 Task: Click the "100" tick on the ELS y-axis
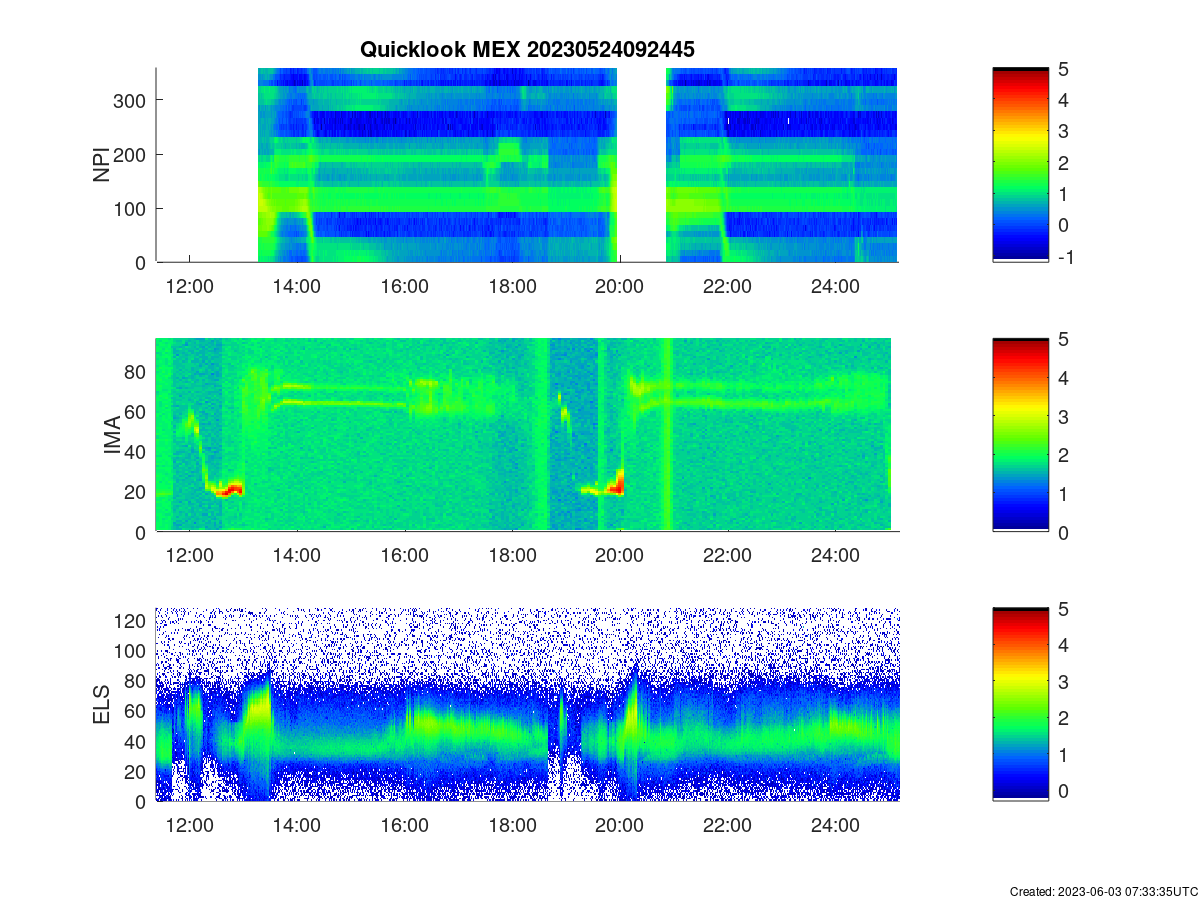point(131,650)
